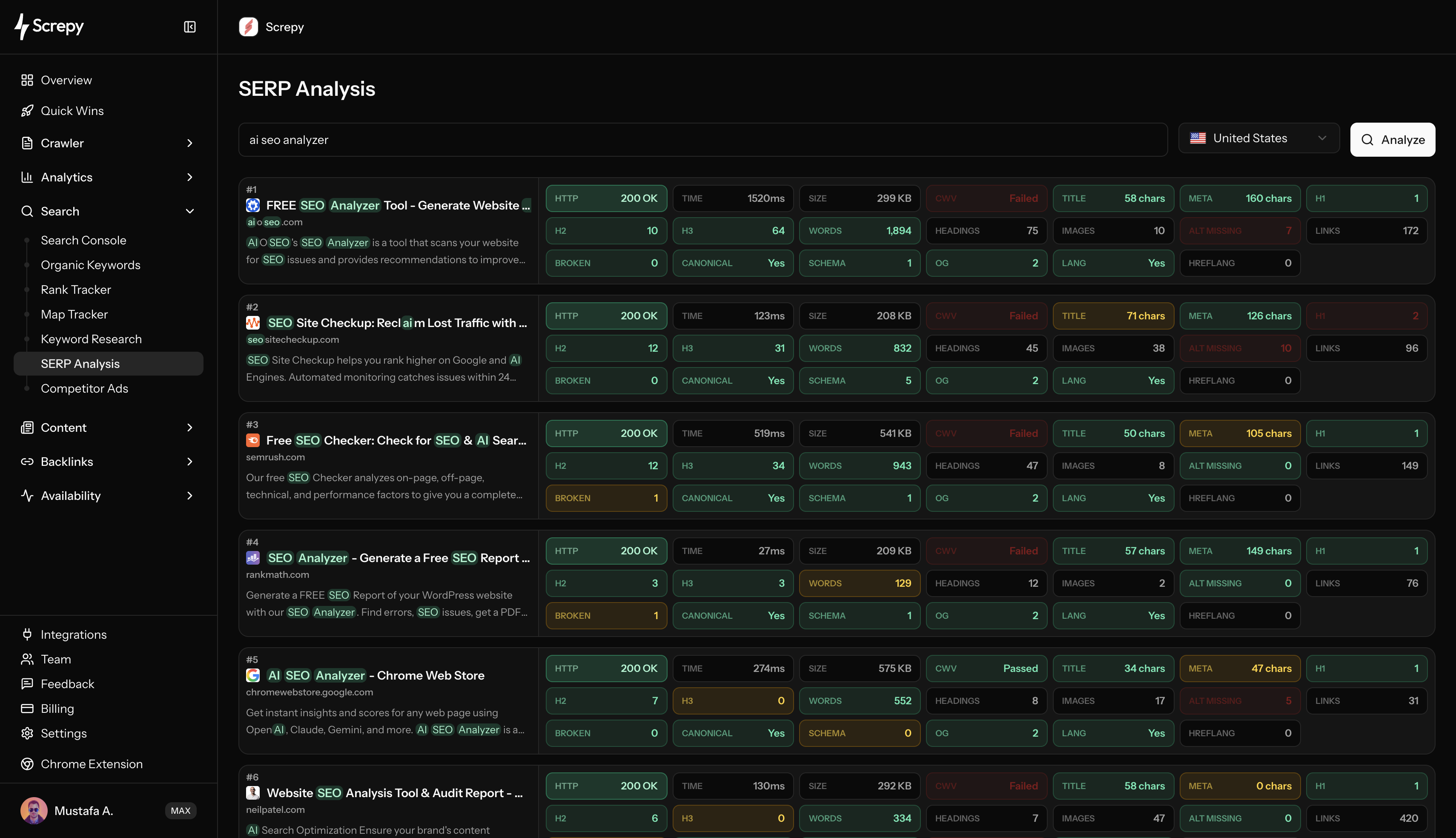Collapse the sidebar panel icon
The width and height of the screenshot is (1456, 838).
[190, 27]
